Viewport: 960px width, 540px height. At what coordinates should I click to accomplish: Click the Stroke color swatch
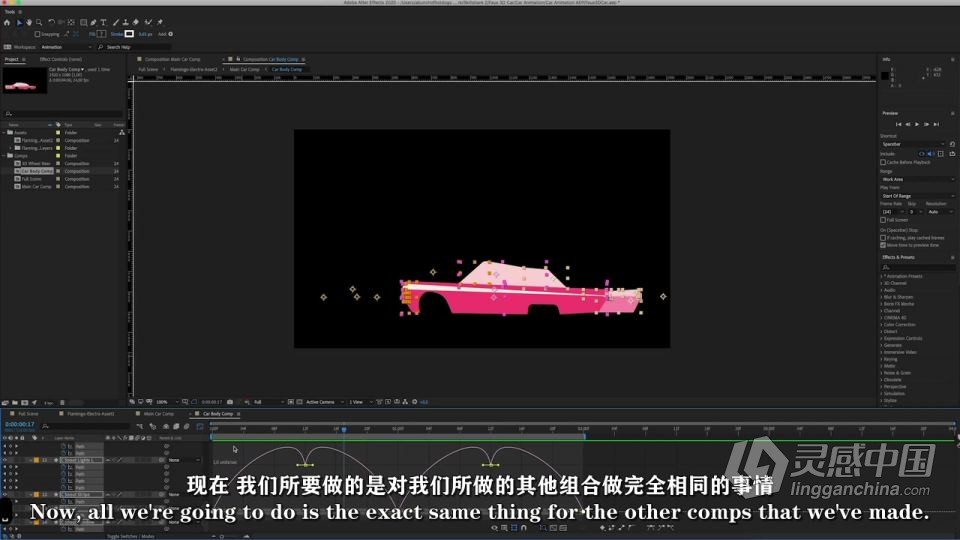point(129,34)
